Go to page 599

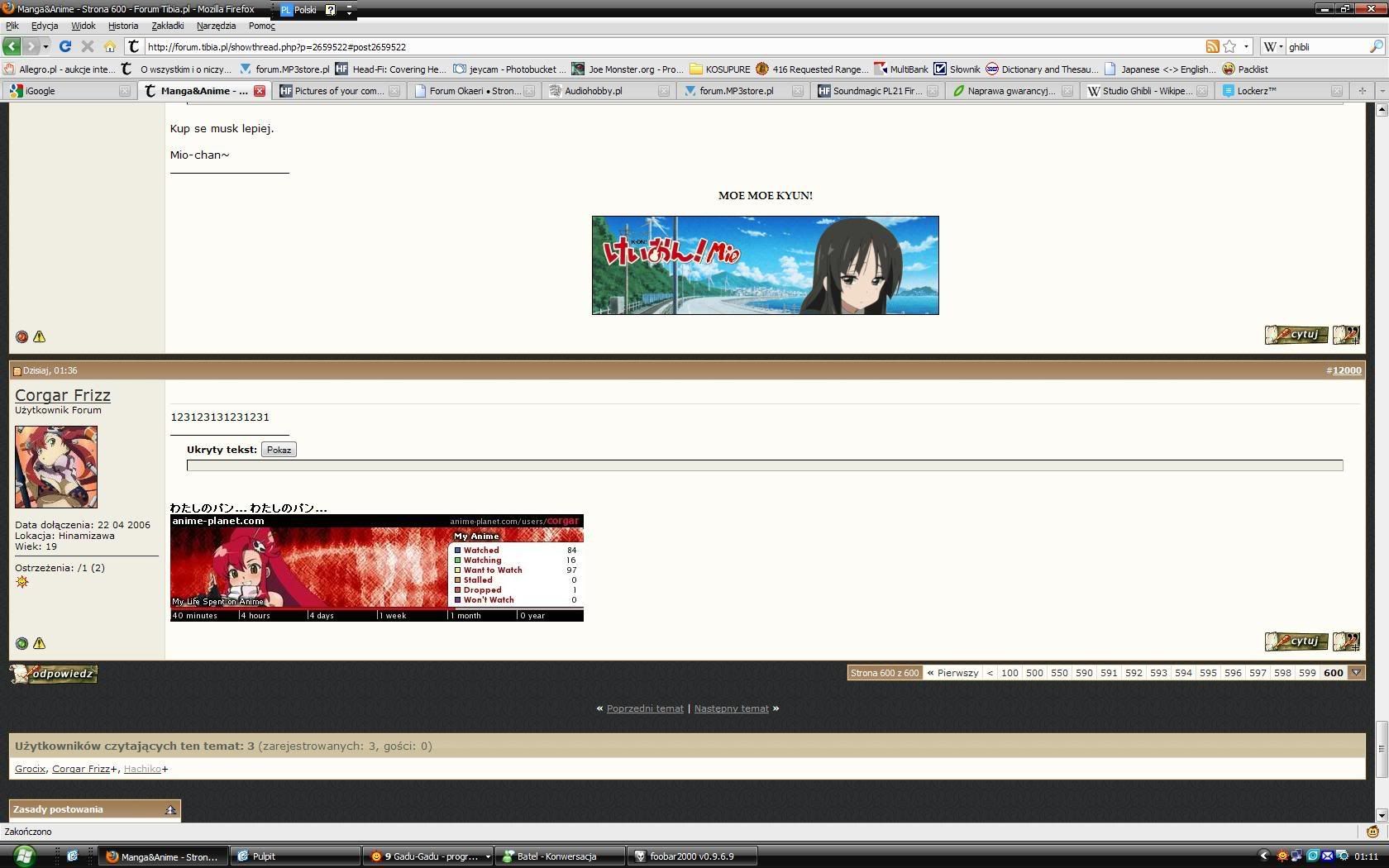(x=1307, y=673)
